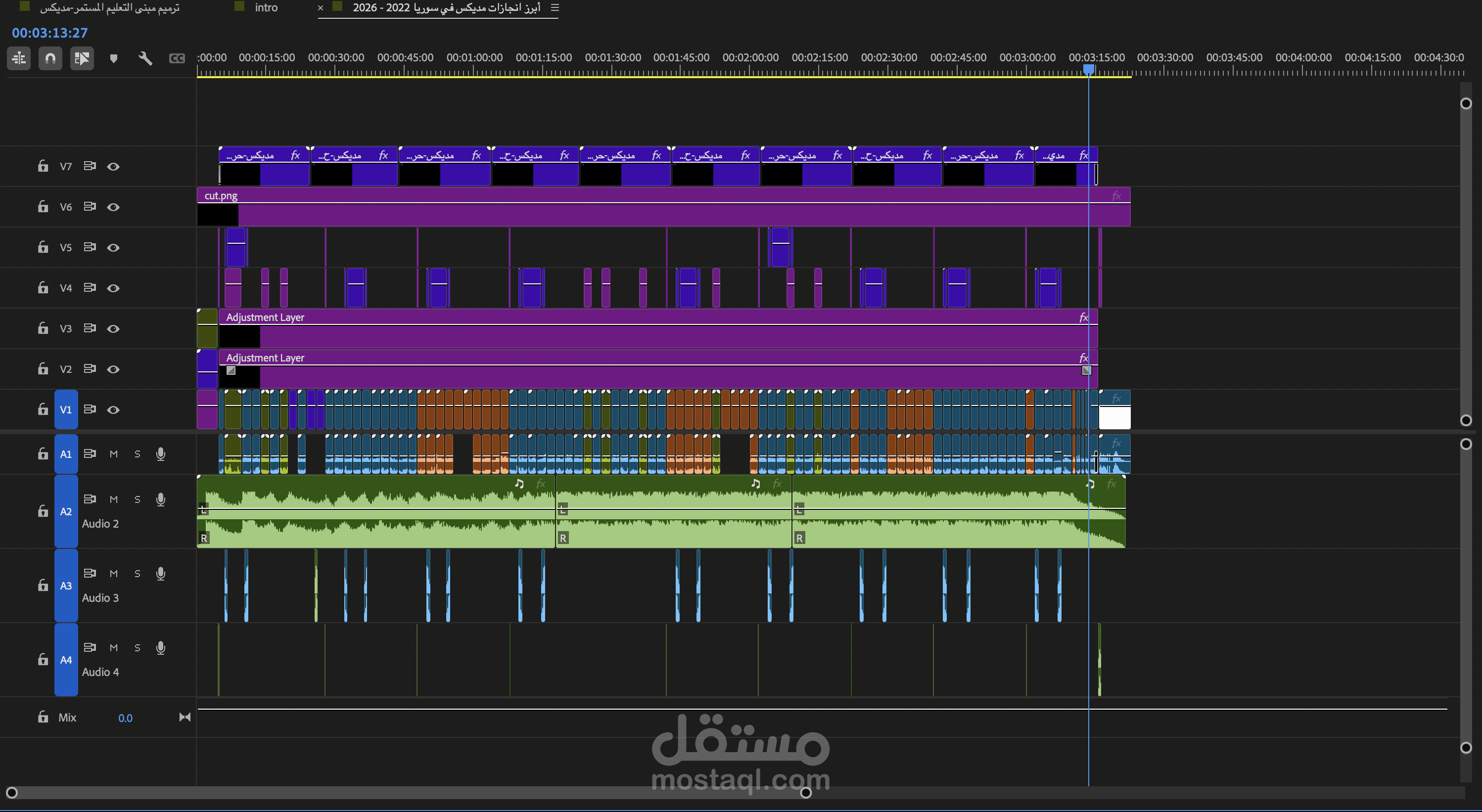Image resolution: width=1482 pixels, height=812 pixels.
Task: Toggle sync lock on track V7
Action: [90, 166]
